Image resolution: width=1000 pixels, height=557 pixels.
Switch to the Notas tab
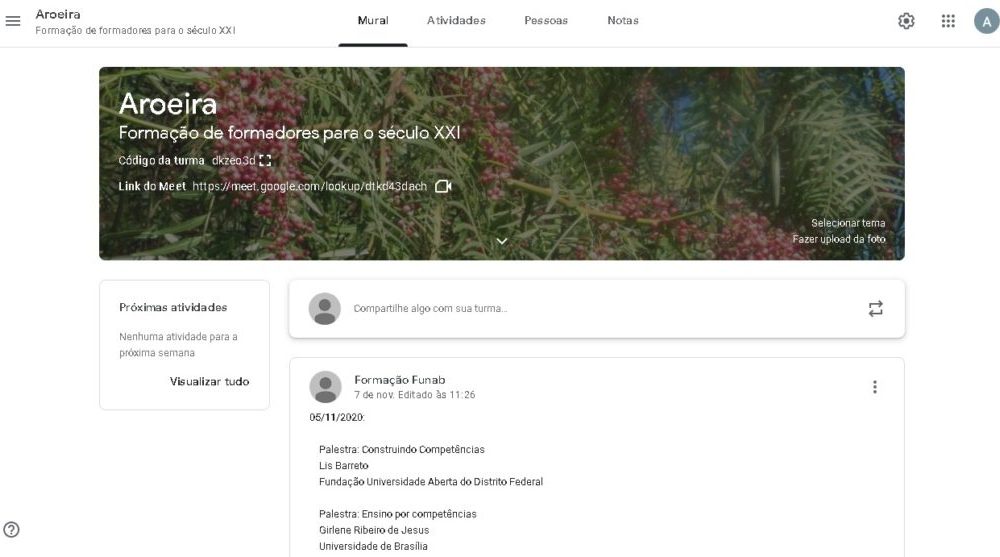point(622,20)
